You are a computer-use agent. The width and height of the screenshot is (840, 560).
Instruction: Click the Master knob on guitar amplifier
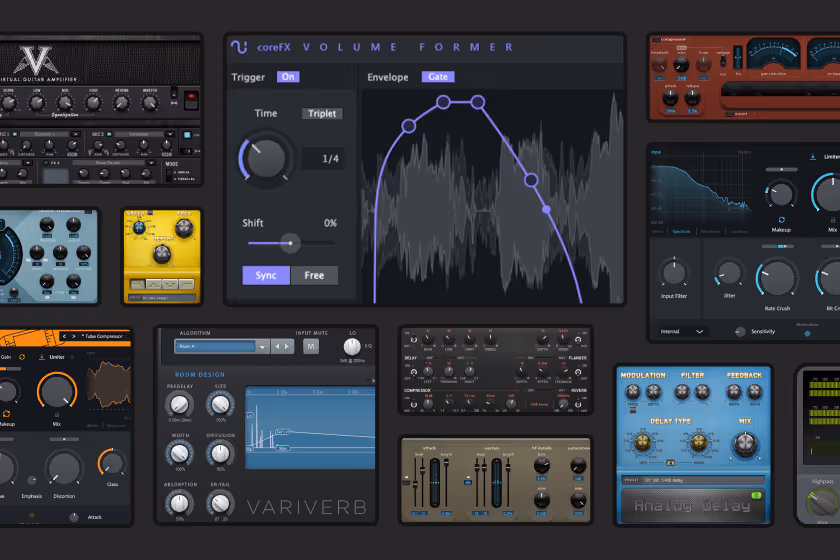click(150, 102)
